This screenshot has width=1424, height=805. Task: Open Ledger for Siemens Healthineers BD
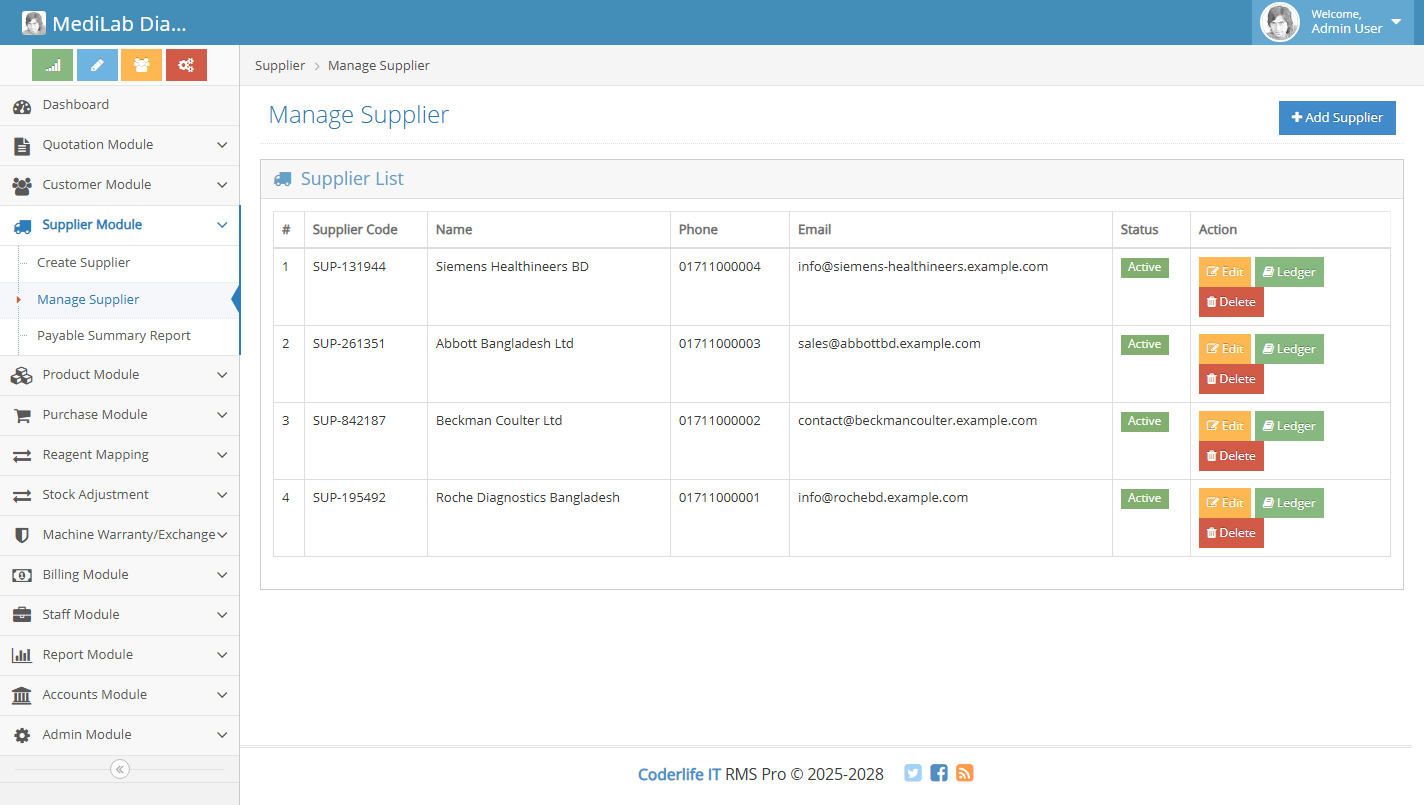pyautogui.click(x=1289, y=272)
